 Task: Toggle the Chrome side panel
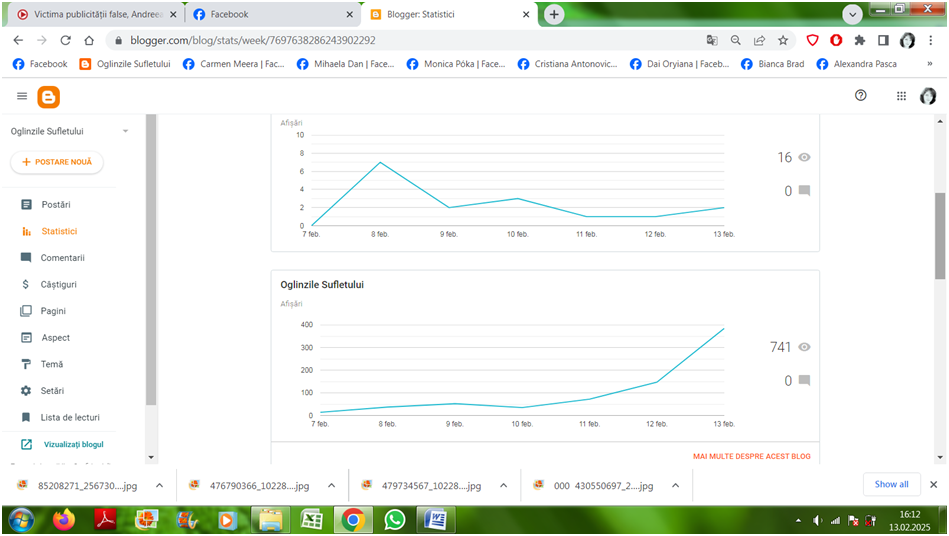(x=883, y=40)
